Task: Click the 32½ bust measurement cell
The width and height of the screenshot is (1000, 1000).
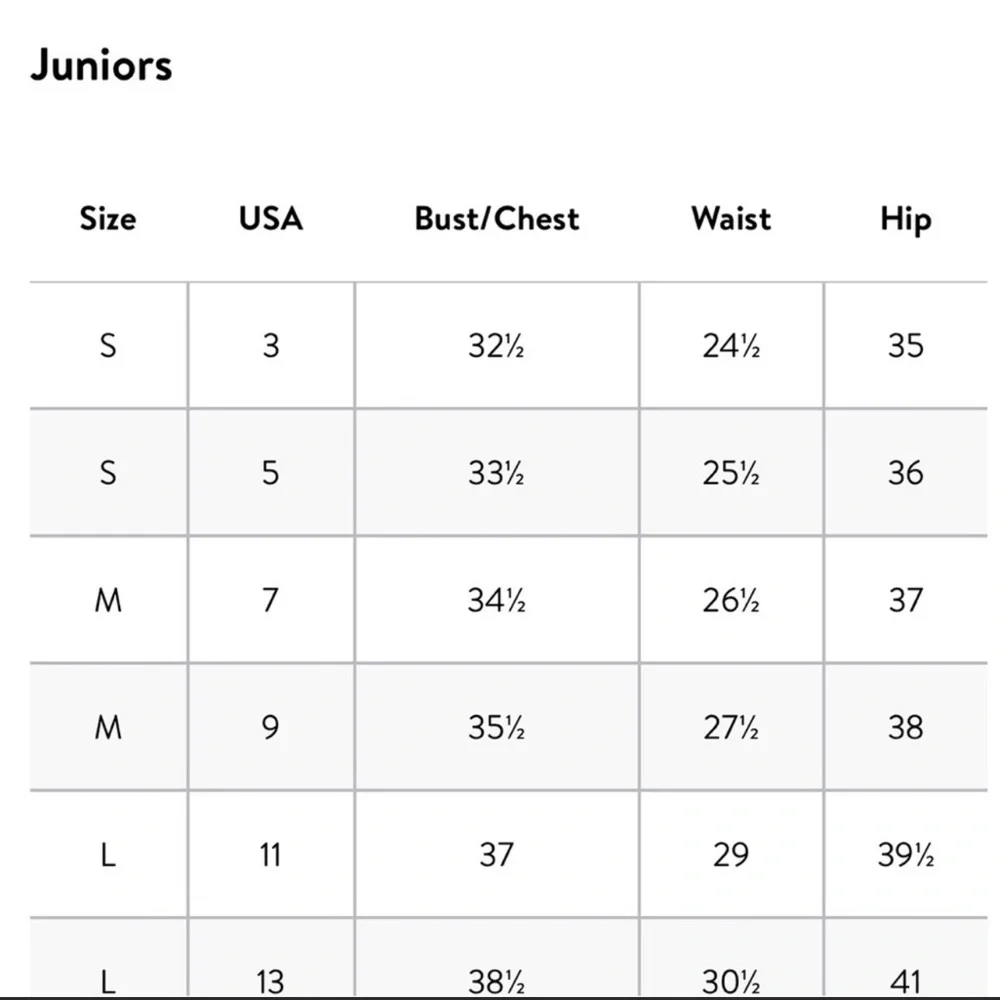Action: [497, 346]
